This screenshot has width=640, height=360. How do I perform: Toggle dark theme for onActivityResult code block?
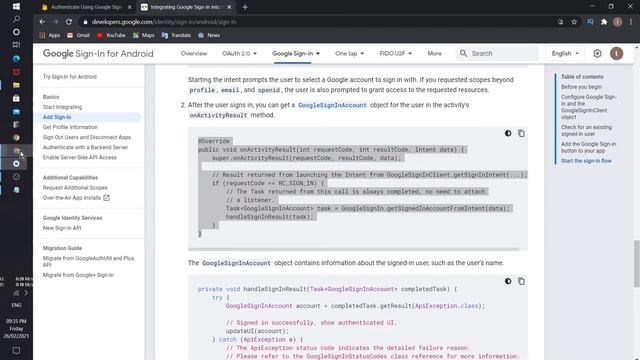tap(508, 133)
